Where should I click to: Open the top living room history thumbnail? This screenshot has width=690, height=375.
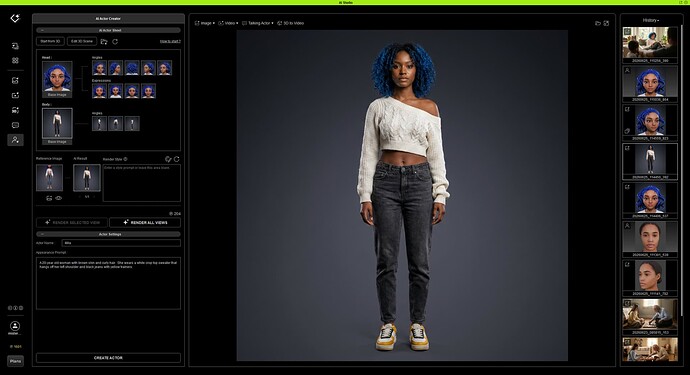coord(650,44)
